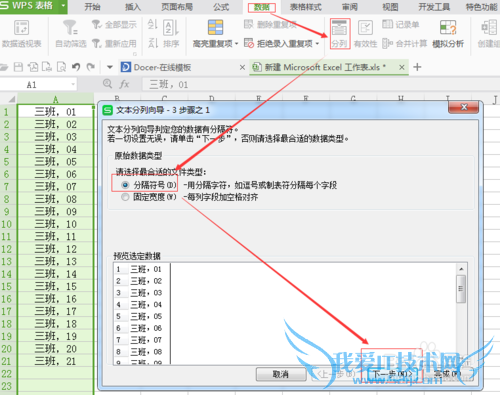Click the print preview icon in quick toolbar
The image size is (500, 395).
pyautogui.click(x=62, y=67)
